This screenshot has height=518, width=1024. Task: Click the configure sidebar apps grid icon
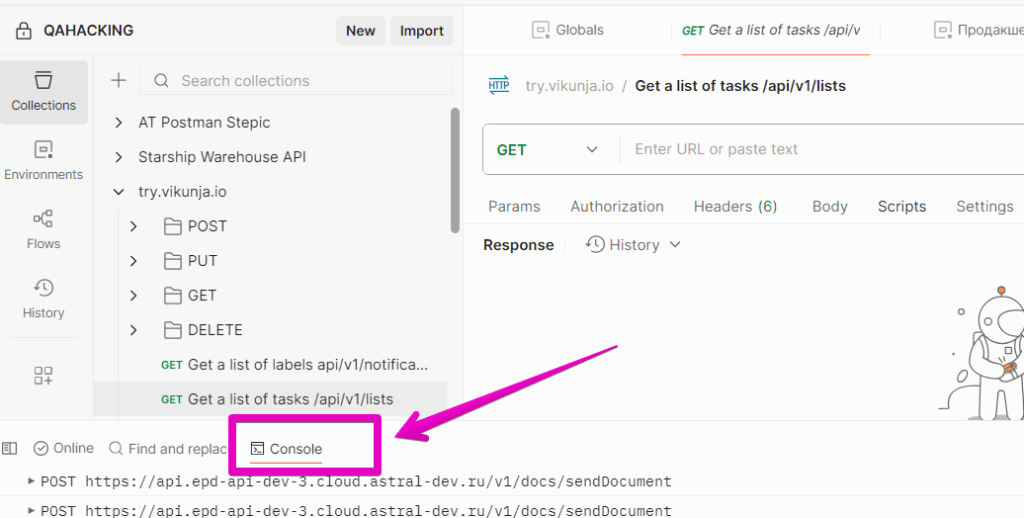(44, 376)
